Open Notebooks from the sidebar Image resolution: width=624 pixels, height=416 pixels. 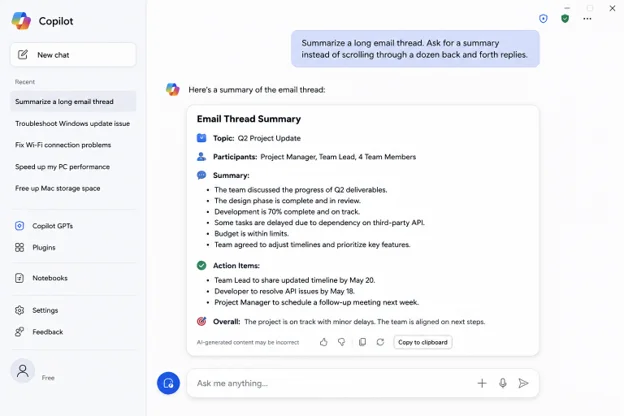pos(50,278)
